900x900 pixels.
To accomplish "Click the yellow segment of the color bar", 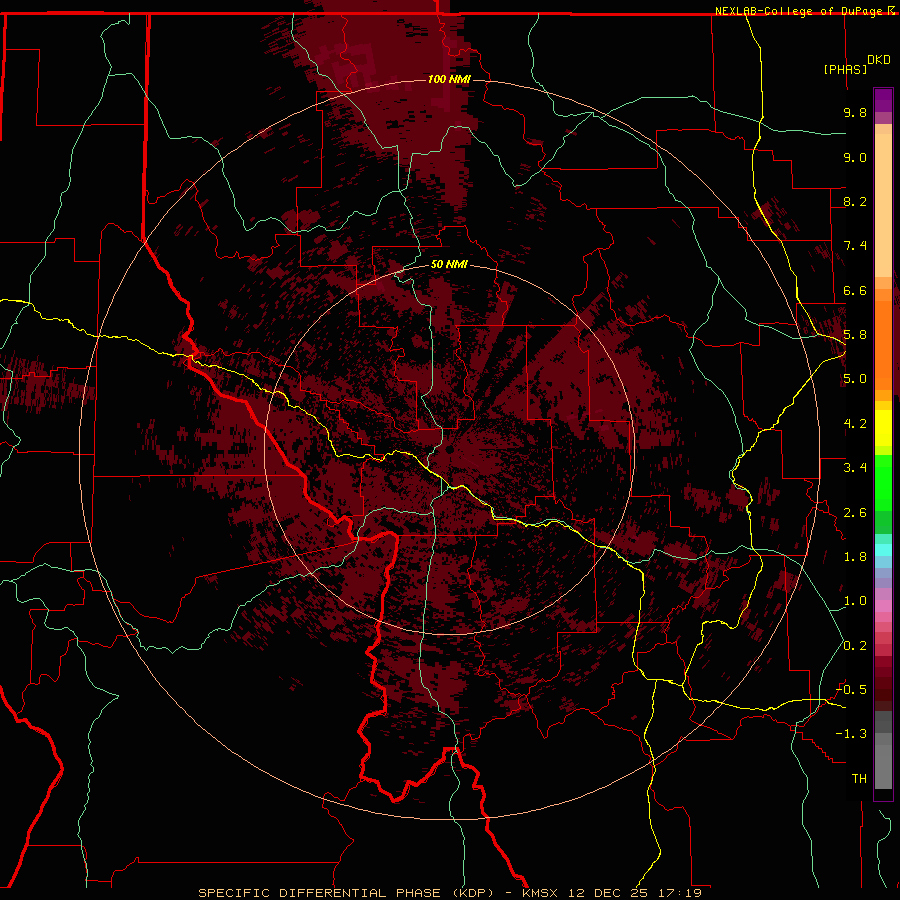I will 883,428.
